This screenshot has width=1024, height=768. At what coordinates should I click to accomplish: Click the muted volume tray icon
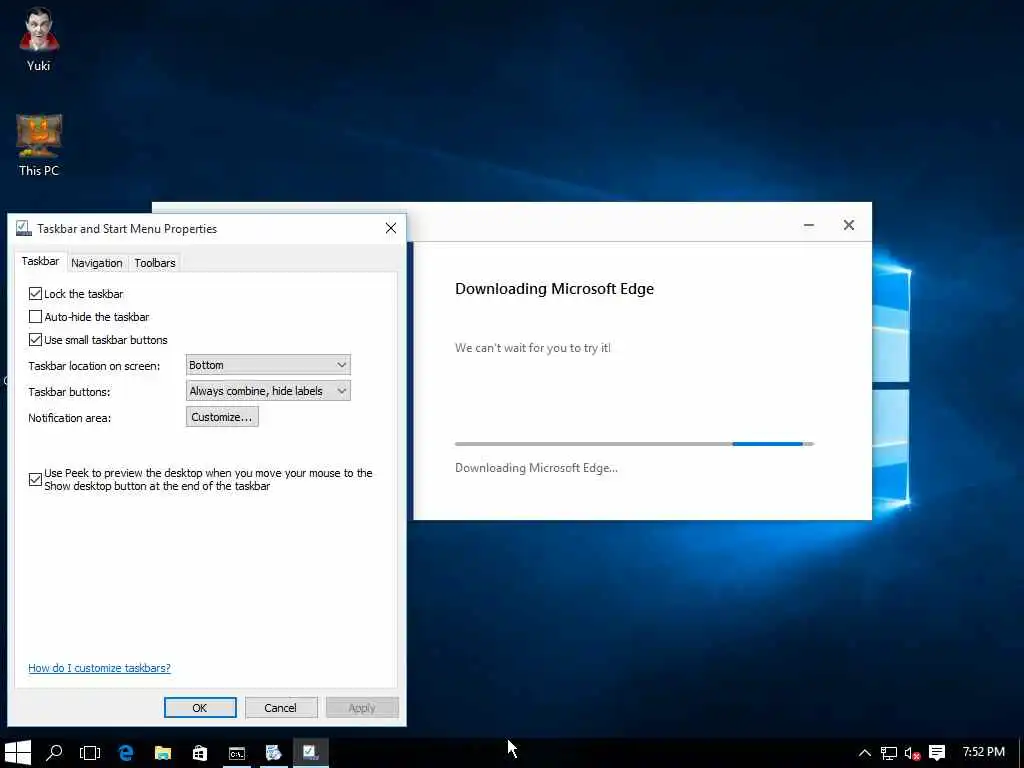point(912,753)
